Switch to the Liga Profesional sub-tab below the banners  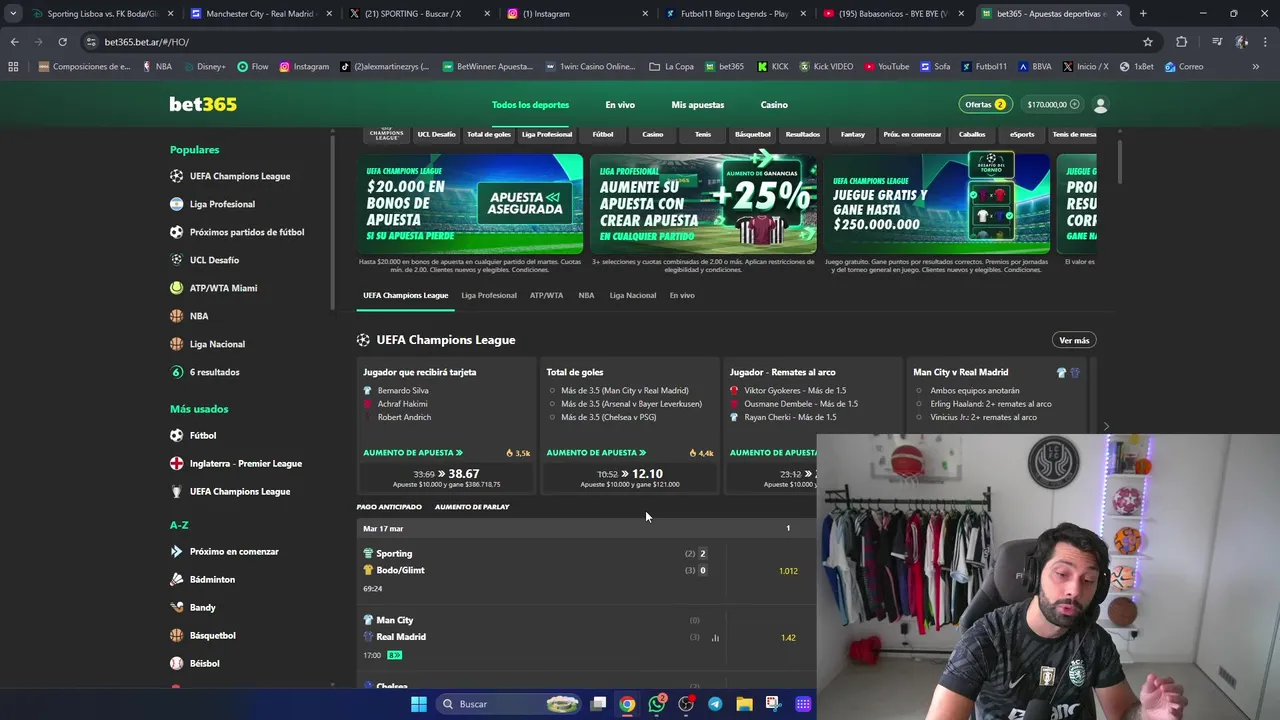(489, 295)
